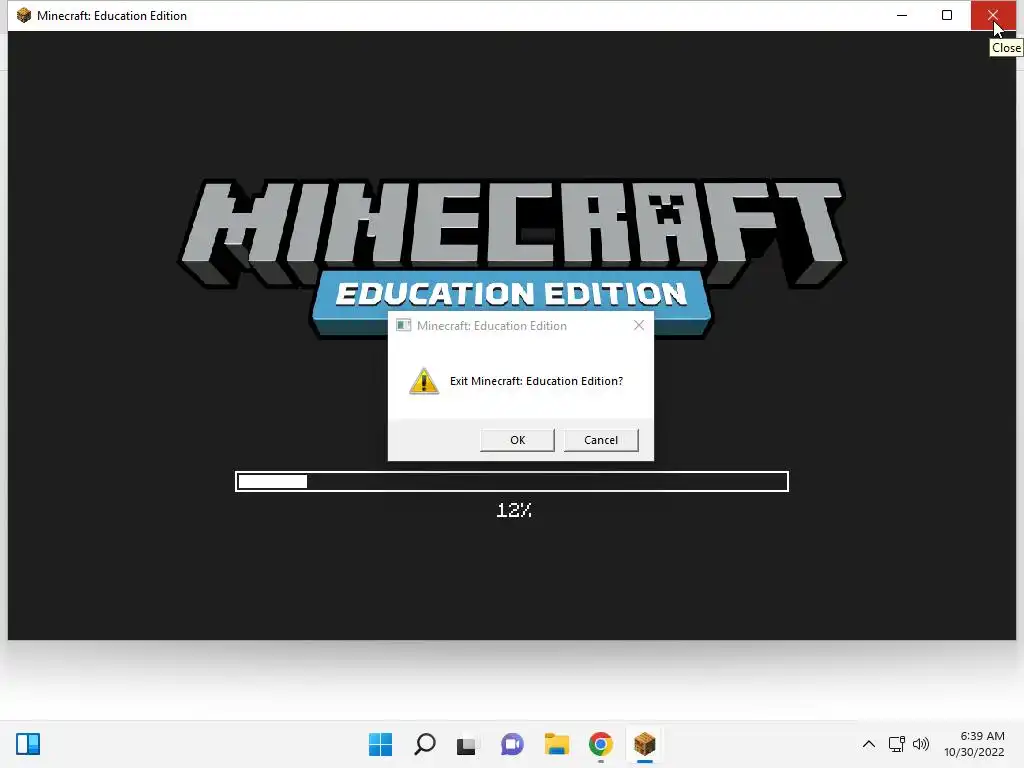
Task: Open the Widgets panel icon
Action: pos(28,744)
